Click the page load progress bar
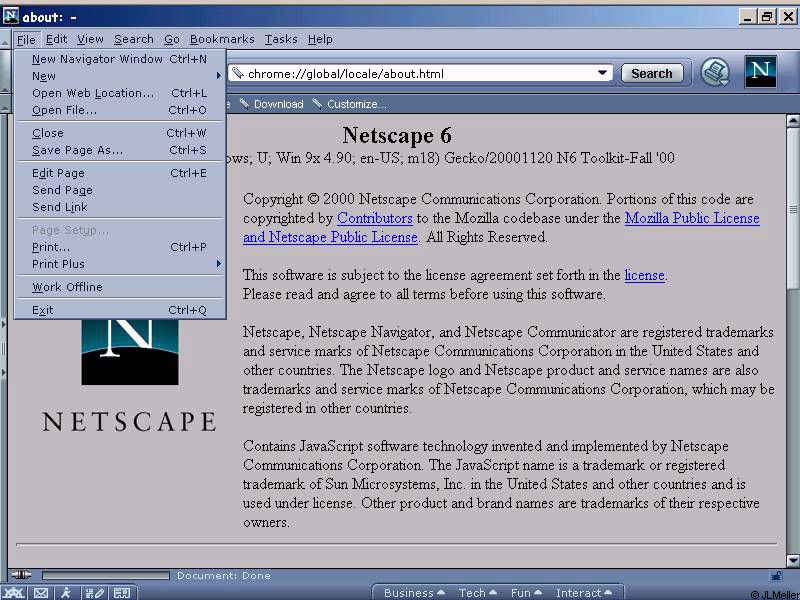Image resolution: width=800 pixels, height=600 pixels. point(106,576)
